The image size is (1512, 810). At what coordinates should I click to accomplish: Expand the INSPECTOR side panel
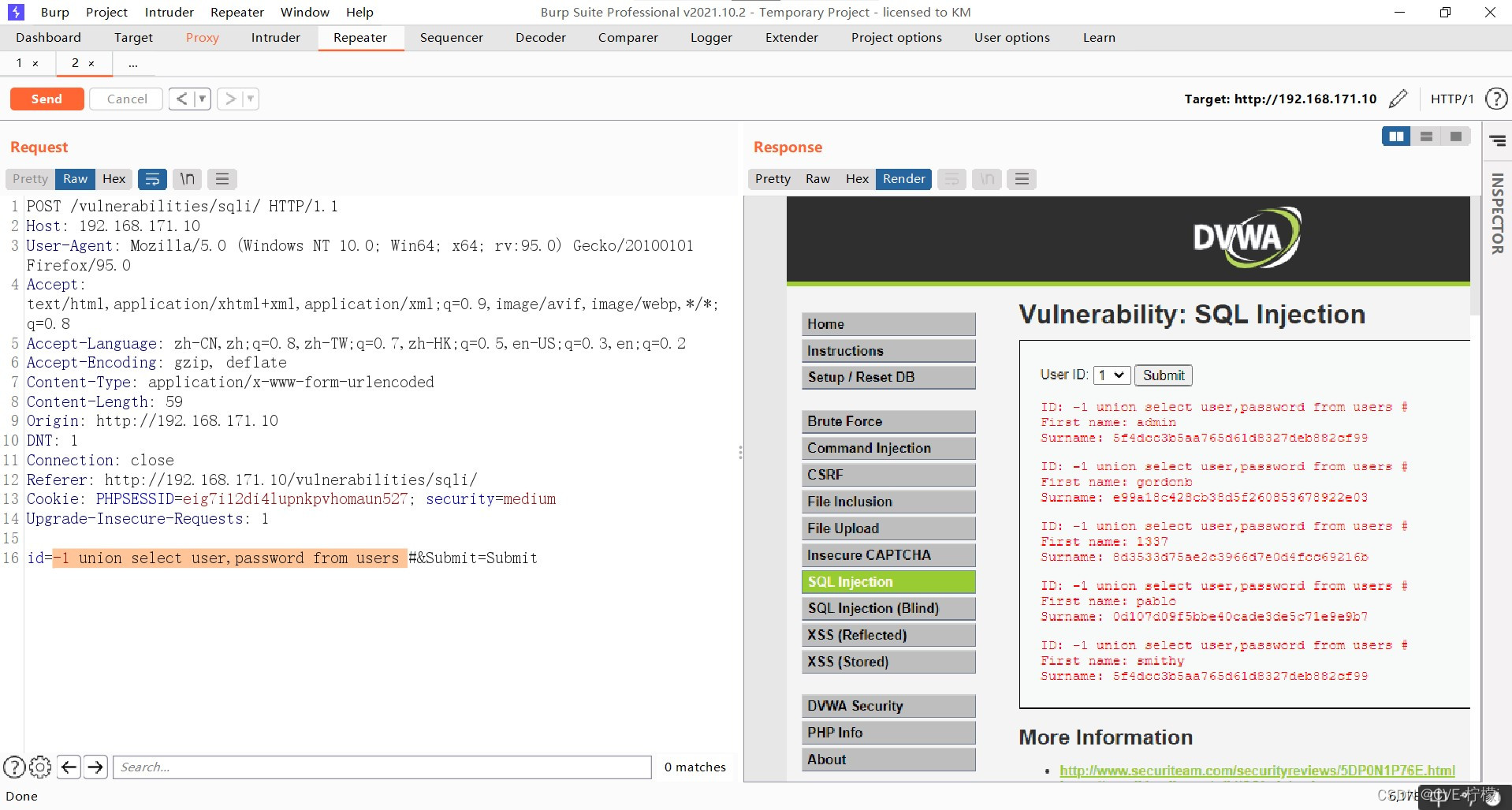coord(1497,213)
